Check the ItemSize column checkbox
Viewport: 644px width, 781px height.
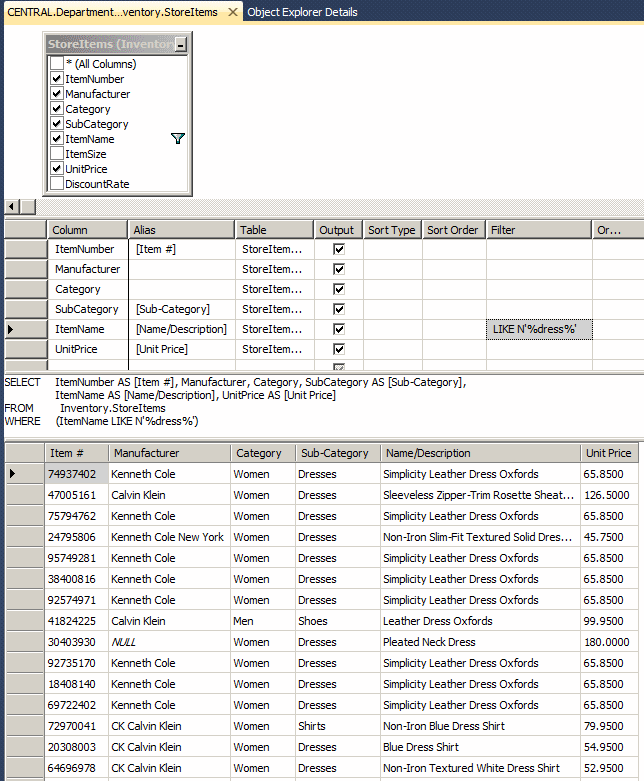57,153
